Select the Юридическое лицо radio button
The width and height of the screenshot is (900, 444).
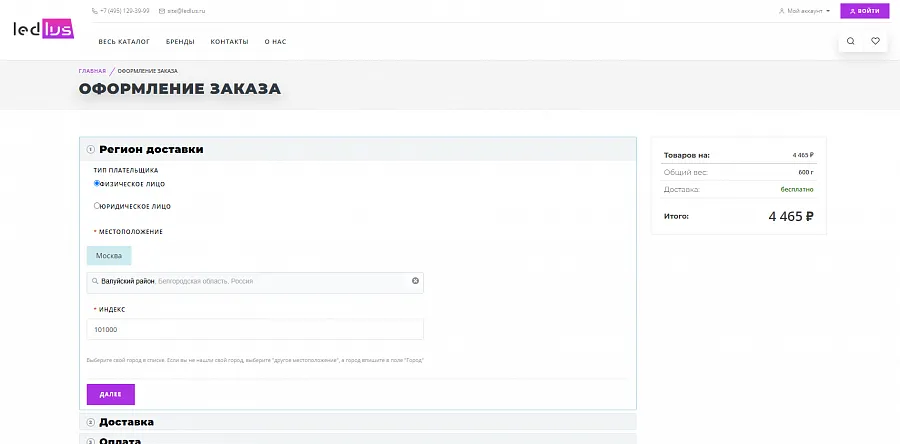97,206
